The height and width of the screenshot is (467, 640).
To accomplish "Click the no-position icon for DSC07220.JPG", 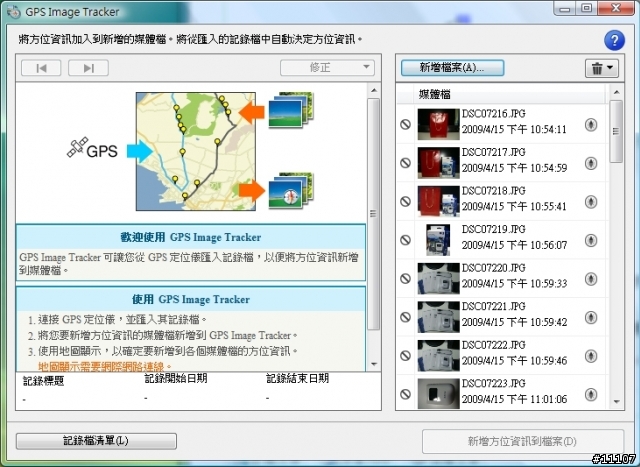I will tap(405, 278).
